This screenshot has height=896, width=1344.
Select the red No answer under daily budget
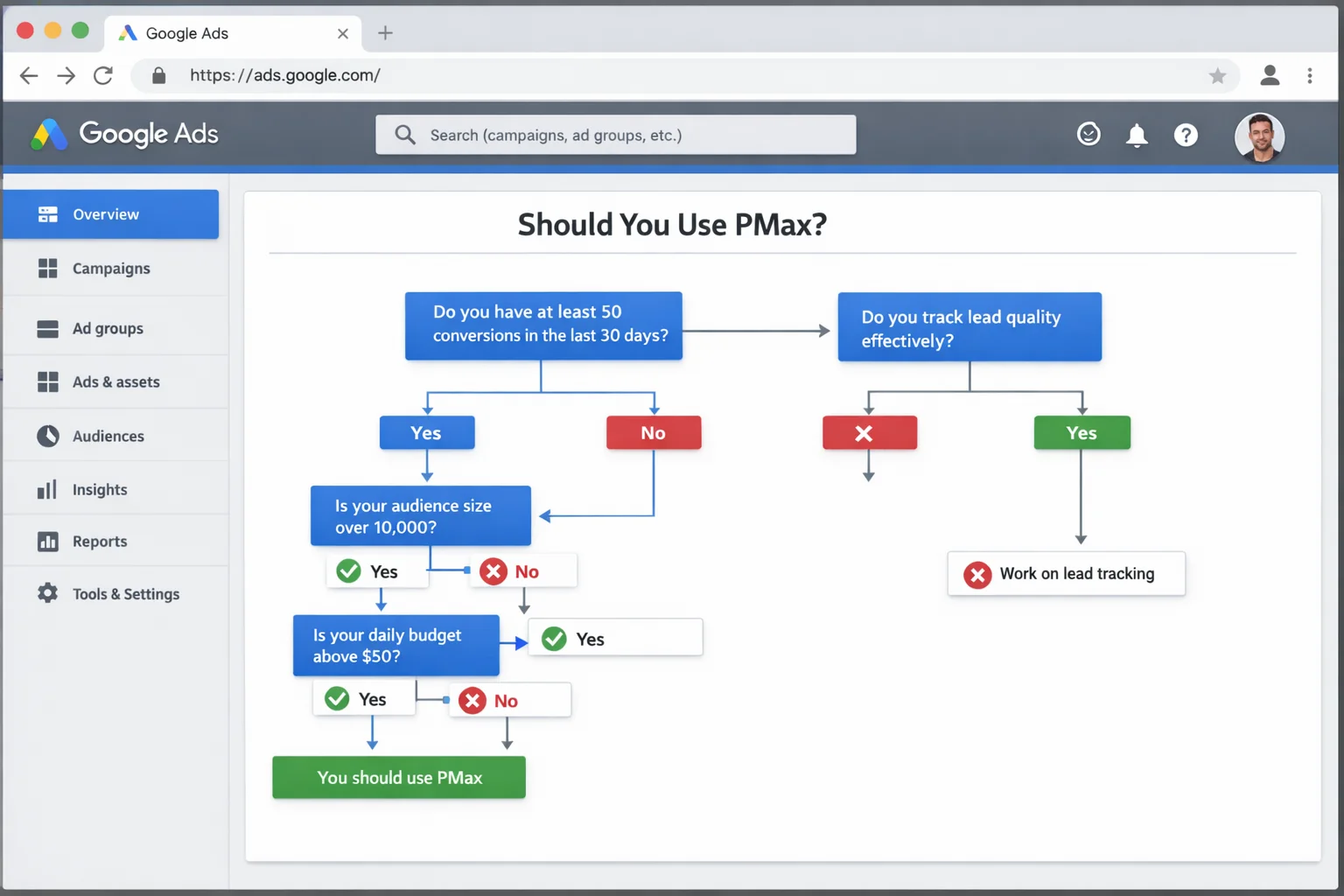509,699
